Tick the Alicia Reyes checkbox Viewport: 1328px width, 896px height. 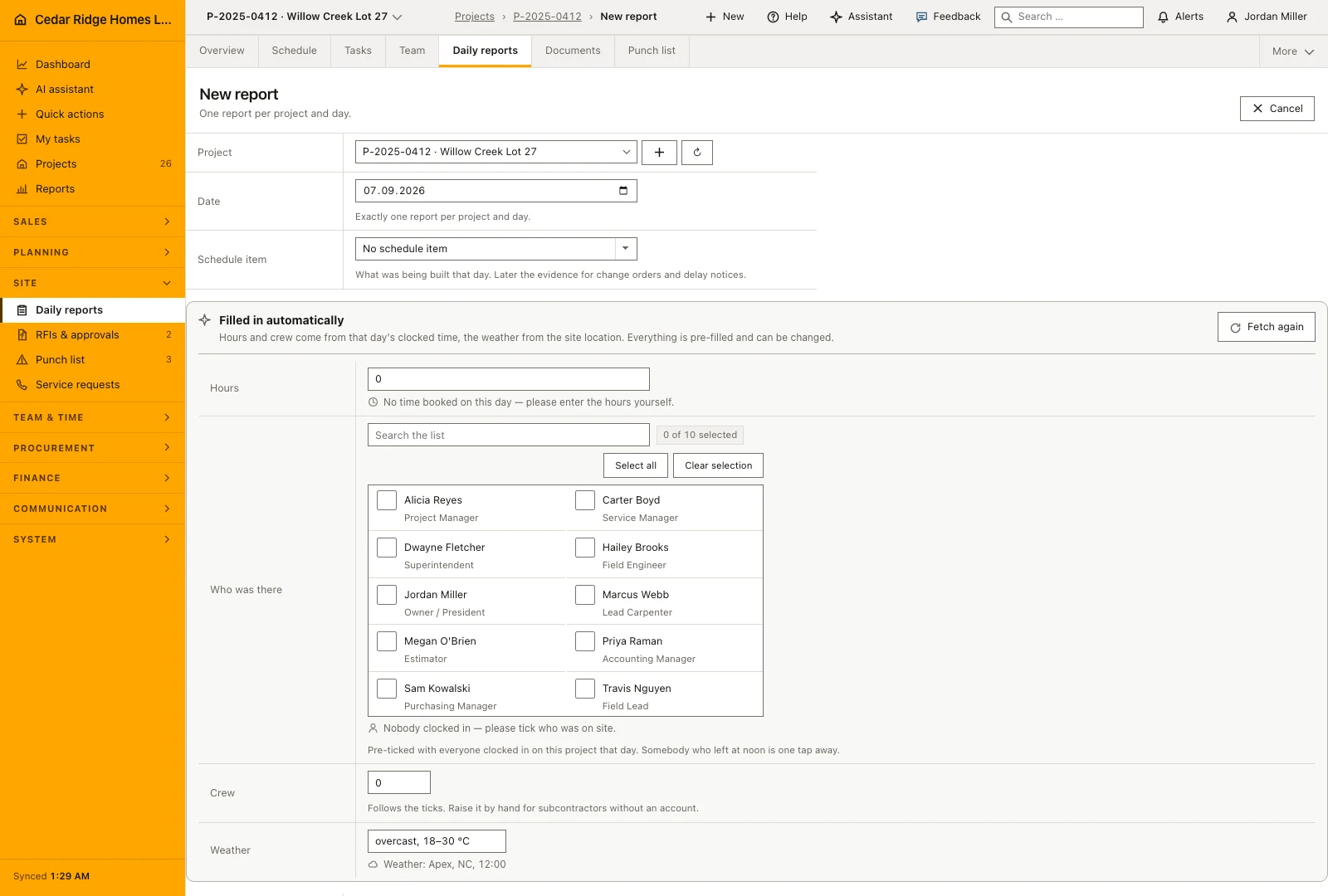387,500
